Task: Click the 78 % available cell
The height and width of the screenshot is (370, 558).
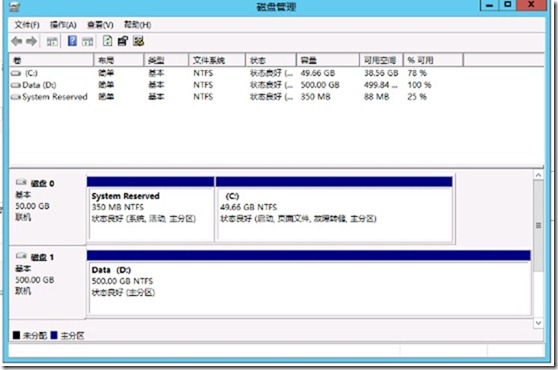Action: pyautogui.click(x=417, y=73)
